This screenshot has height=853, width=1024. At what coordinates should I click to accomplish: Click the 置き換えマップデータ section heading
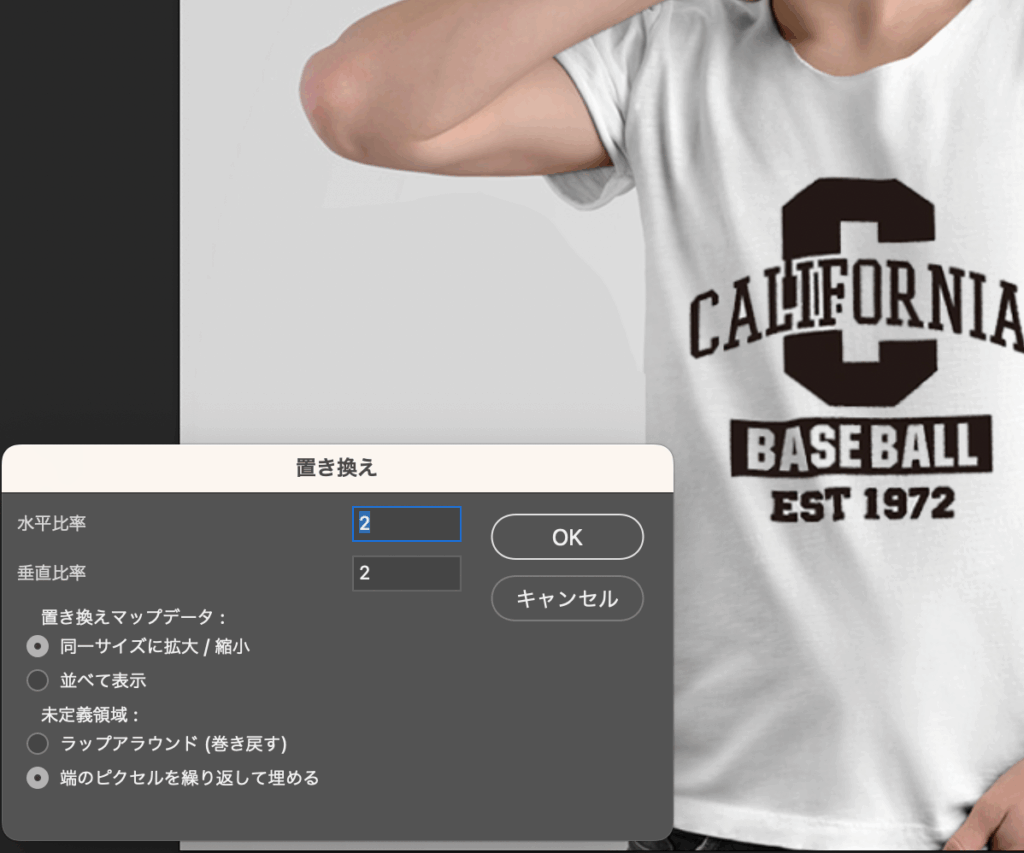(134, 618)
